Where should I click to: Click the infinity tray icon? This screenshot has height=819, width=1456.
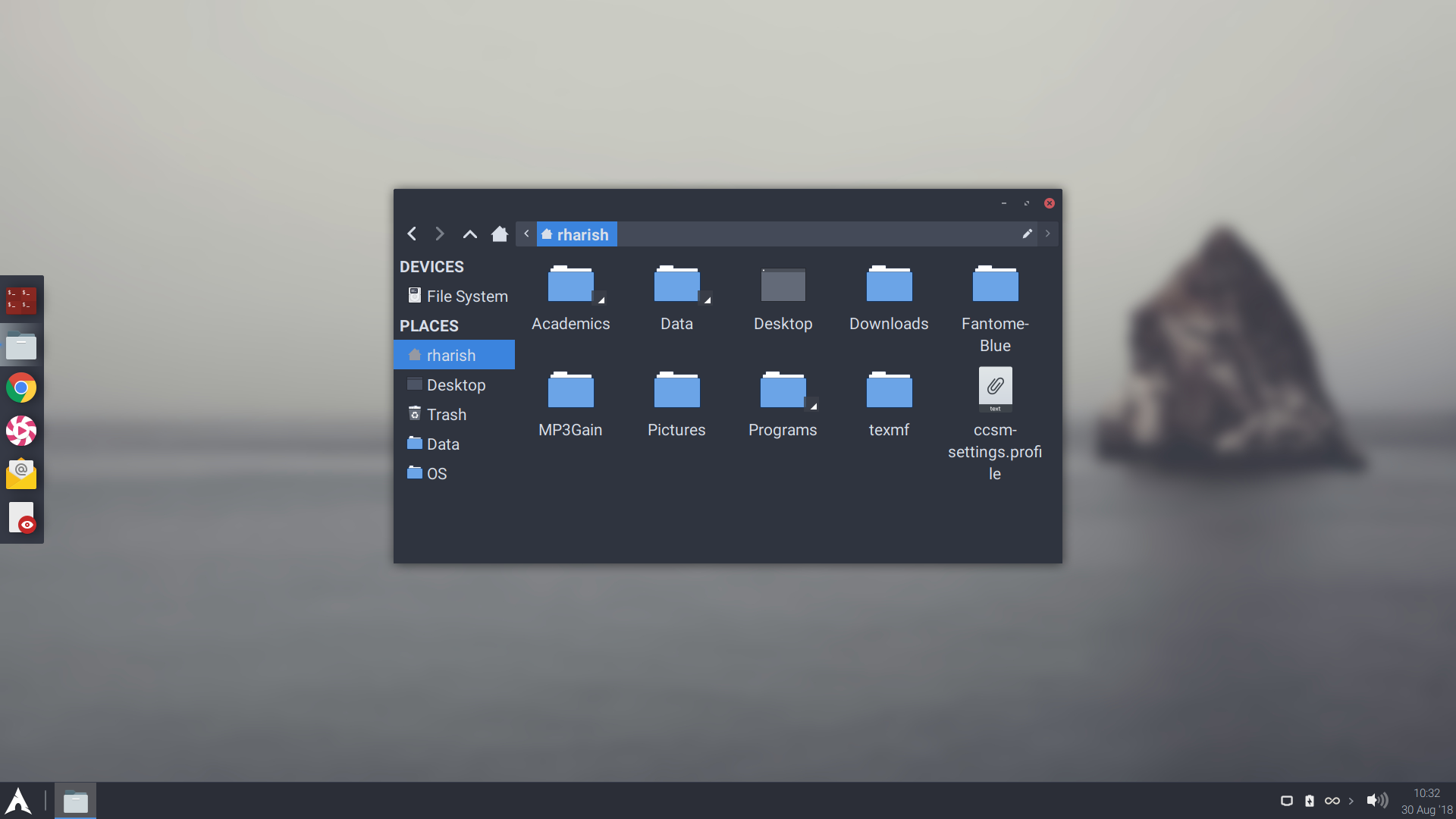[1332, 801]
